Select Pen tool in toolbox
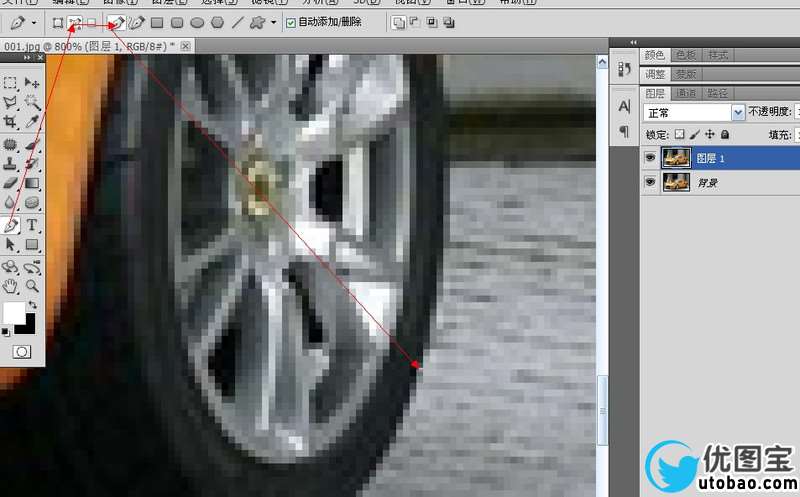Screen dimensions: 800x497 11,226
